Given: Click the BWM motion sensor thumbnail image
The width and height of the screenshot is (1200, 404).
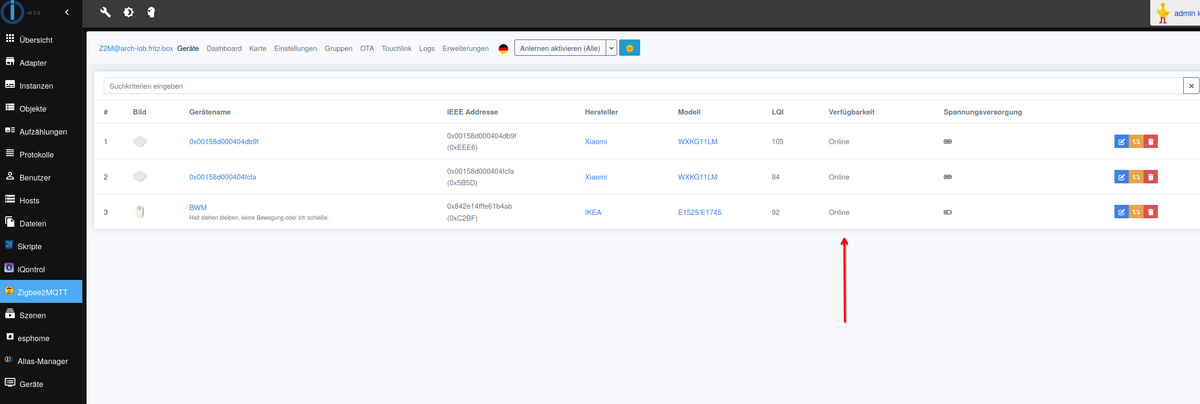Looking at the screenshot, I should [x=140, y=212].
